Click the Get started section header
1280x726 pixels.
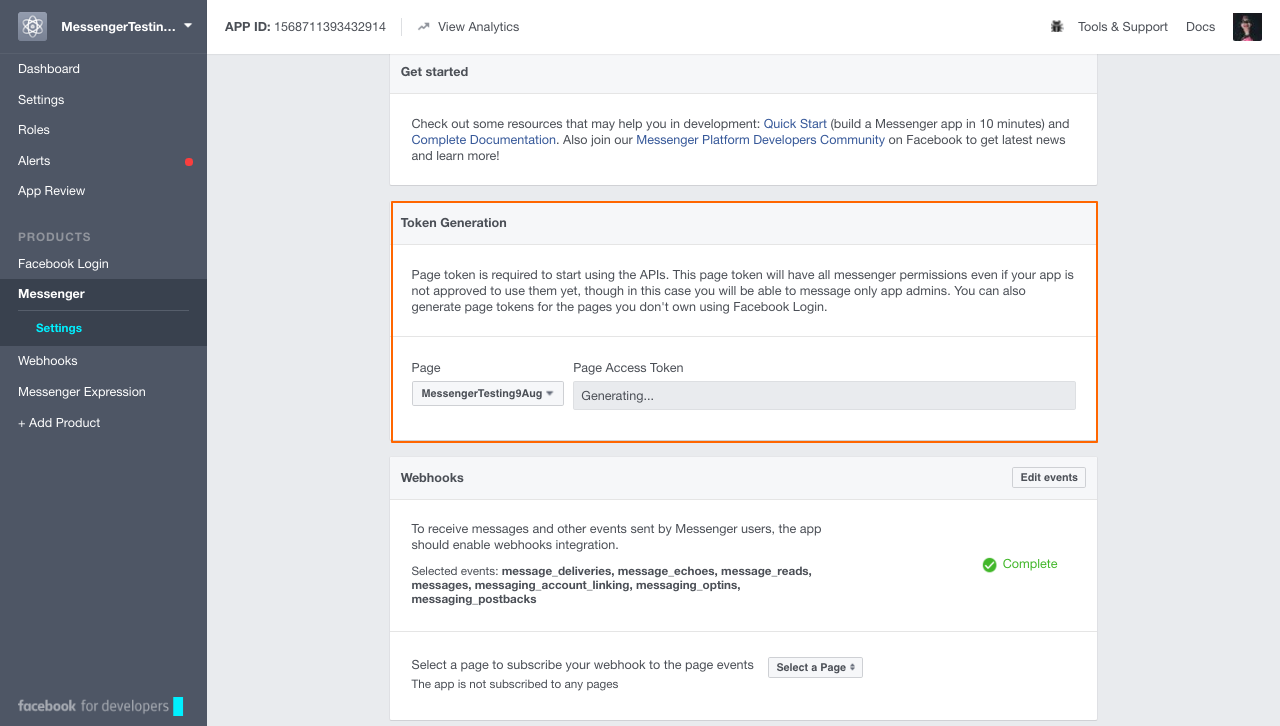pos(743,72)
